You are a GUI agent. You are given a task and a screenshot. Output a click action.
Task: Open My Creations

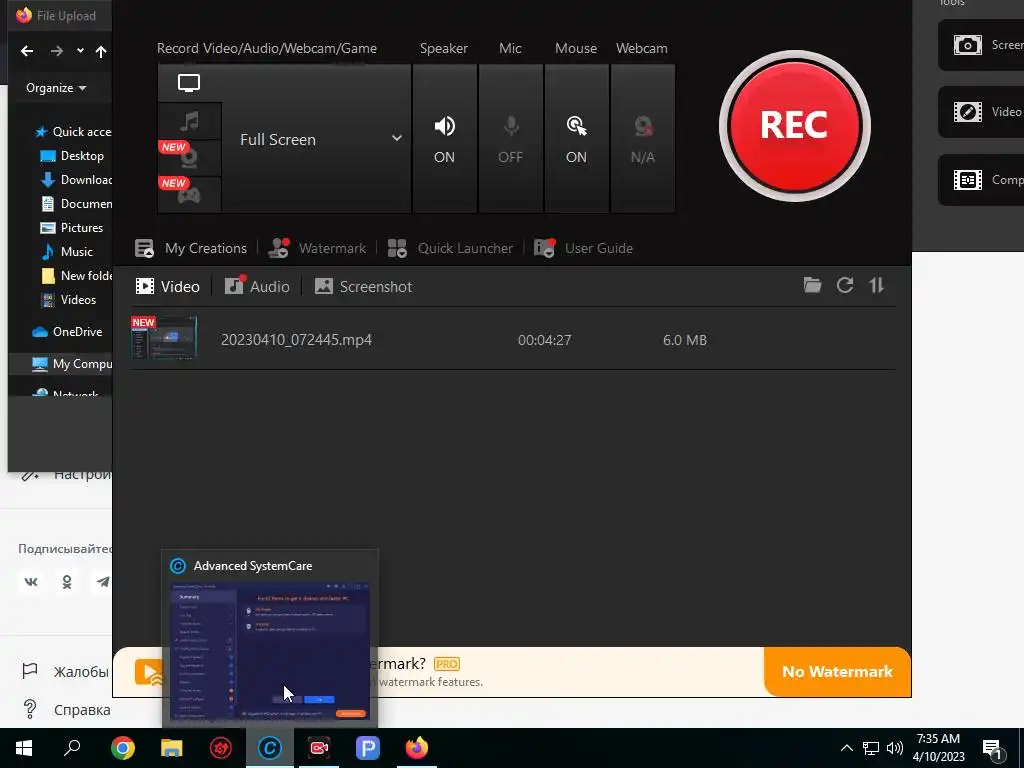(x=191, y=248)
